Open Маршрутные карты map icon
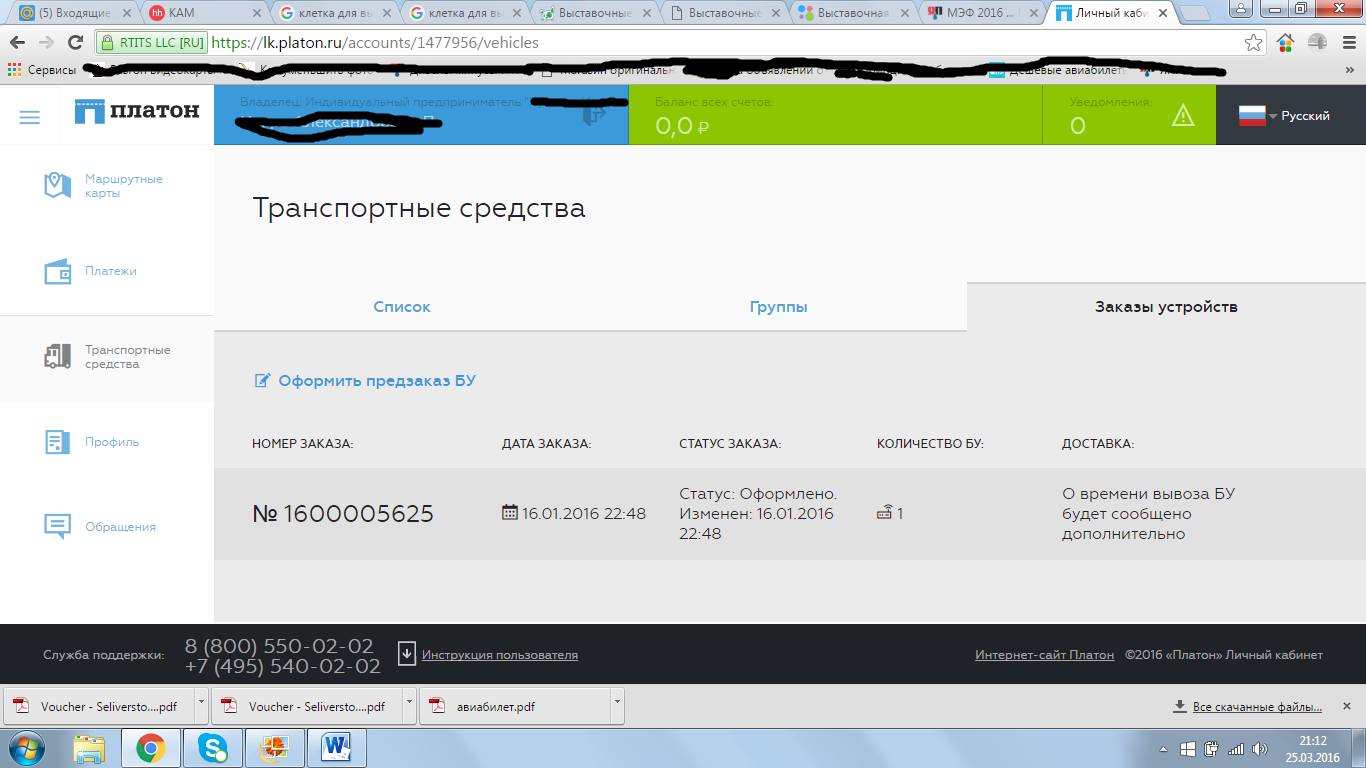The width and height of the screenshot is (1366, 768). click(x=57, y=185)
